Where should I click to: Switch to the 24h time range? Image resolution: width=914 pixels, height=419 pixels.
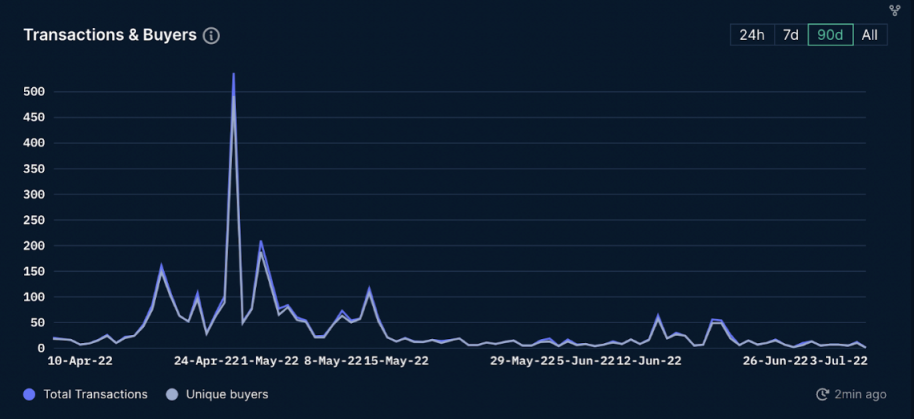pyautogui.click(x=752, y=35)
